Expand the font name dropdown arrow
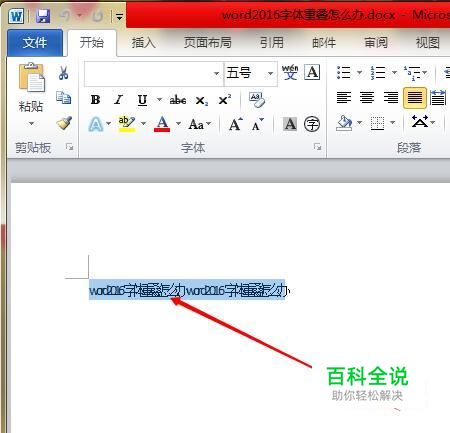450x433 pixels. tap(217, 73)
